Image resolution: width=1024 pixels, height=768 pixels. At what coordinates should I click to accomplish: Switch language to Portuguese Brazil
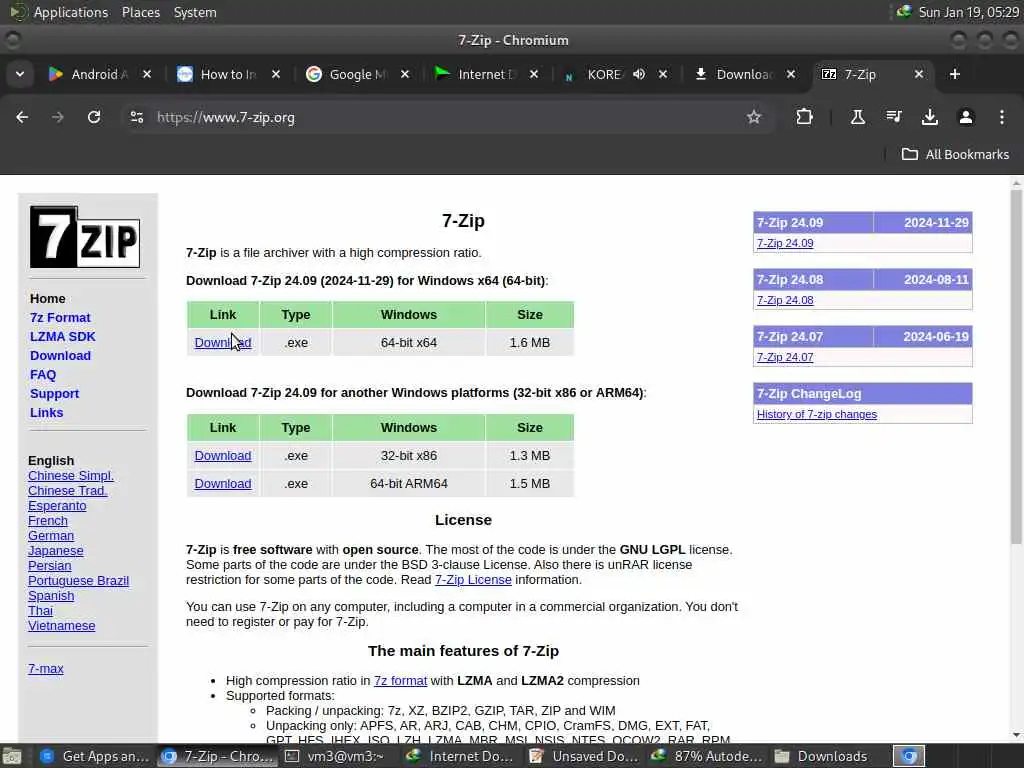point(78,581)
